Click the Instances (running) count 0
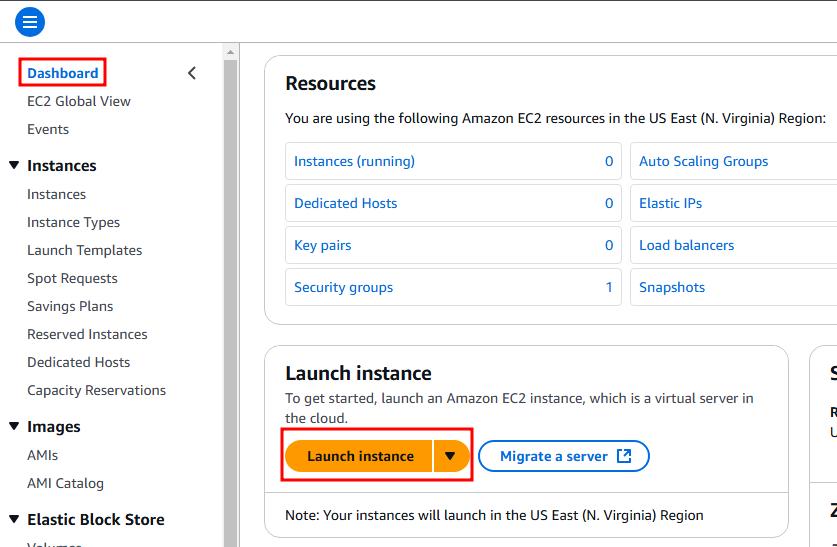The height and width of the screenshot is (547, 837). coord(609,161)
